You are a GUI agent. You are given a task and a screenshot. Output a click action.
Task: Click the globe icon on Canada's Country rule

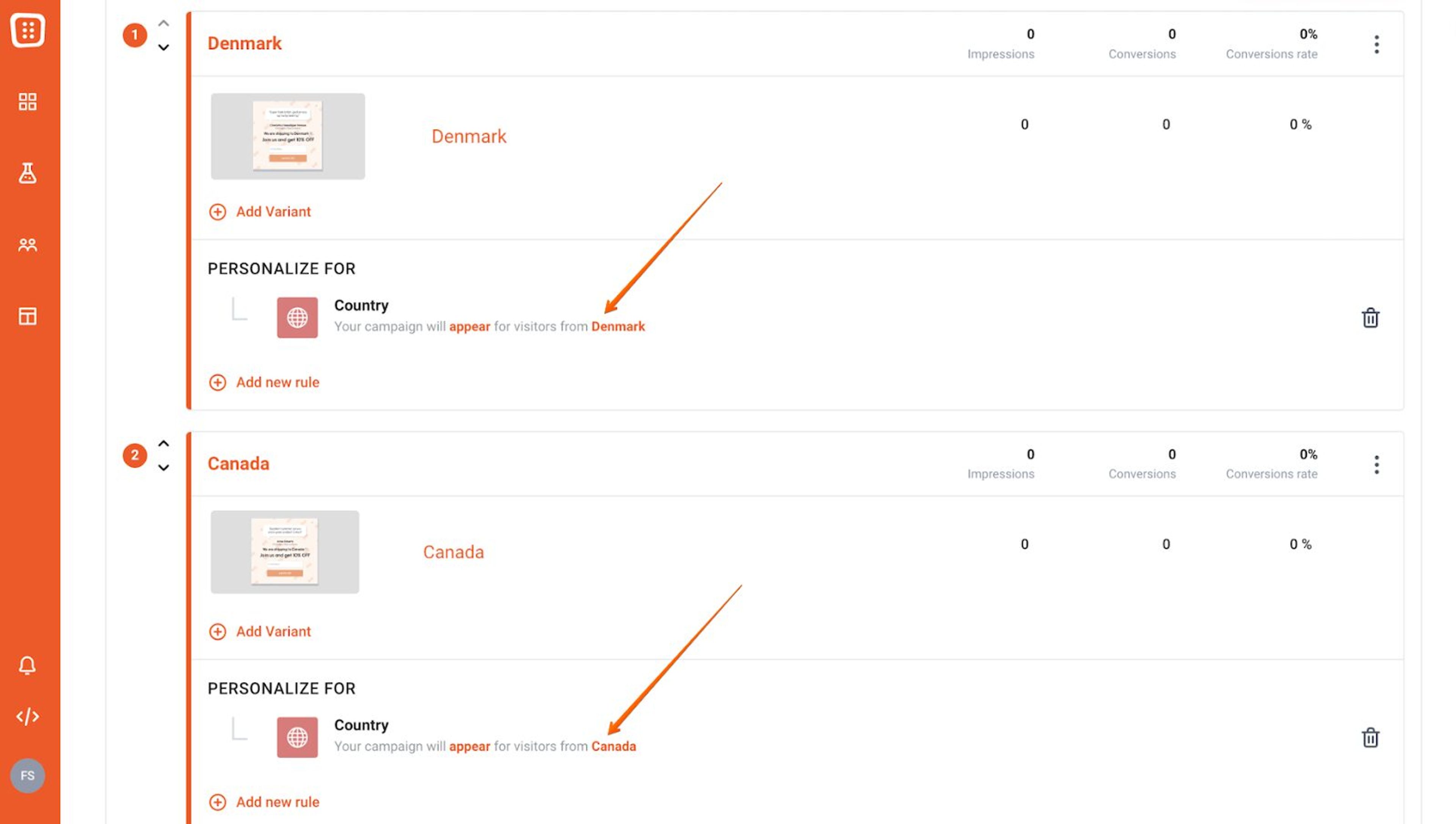[x=297, y=737]
